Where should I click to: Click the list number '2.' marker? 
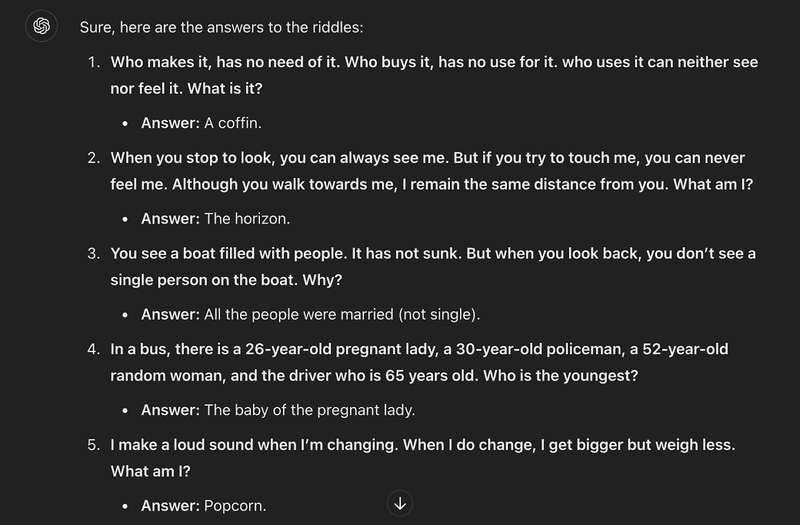coord(93,158)
